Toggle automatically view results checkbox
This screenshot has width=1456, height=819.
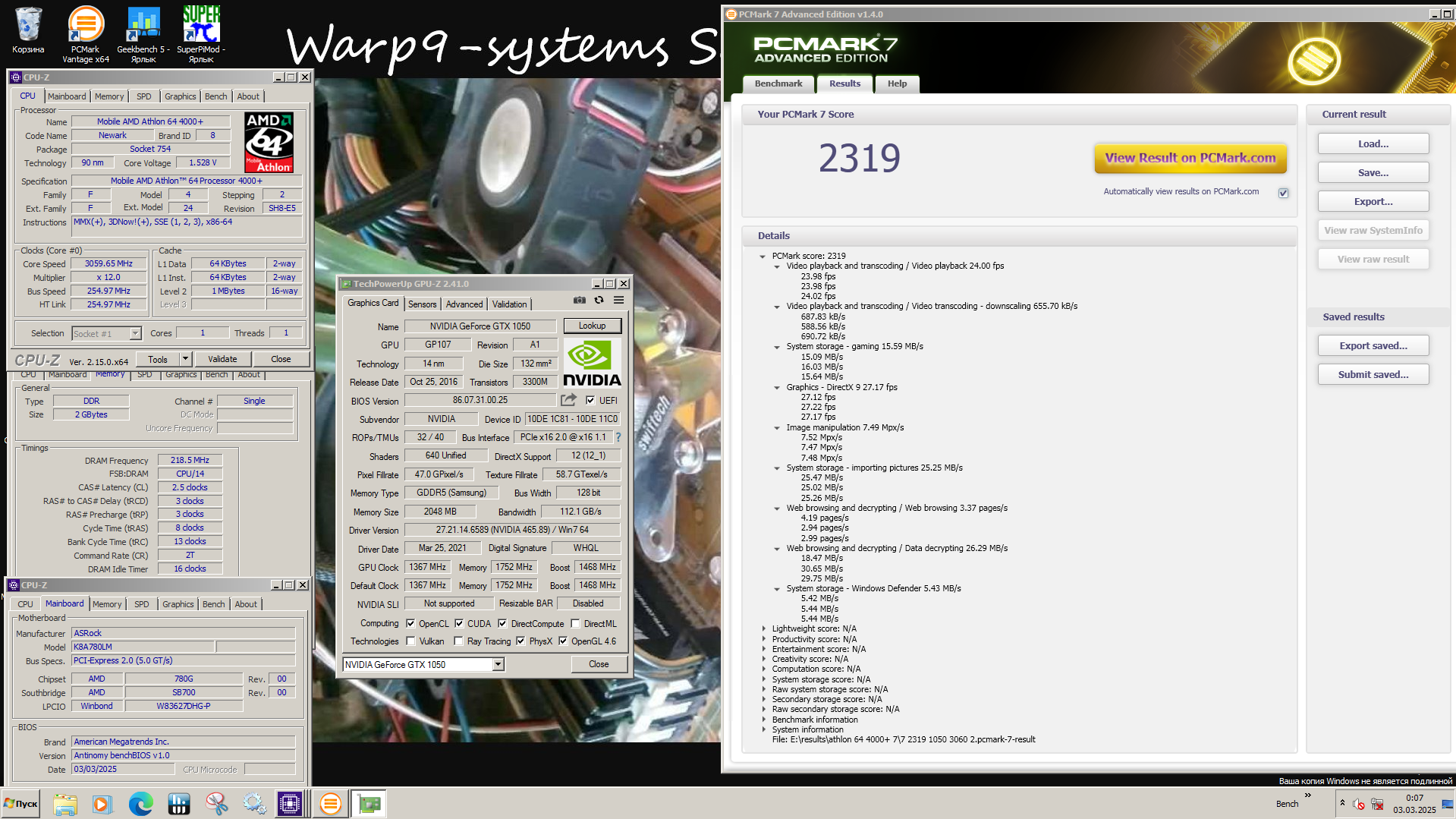click(1283, 193)
